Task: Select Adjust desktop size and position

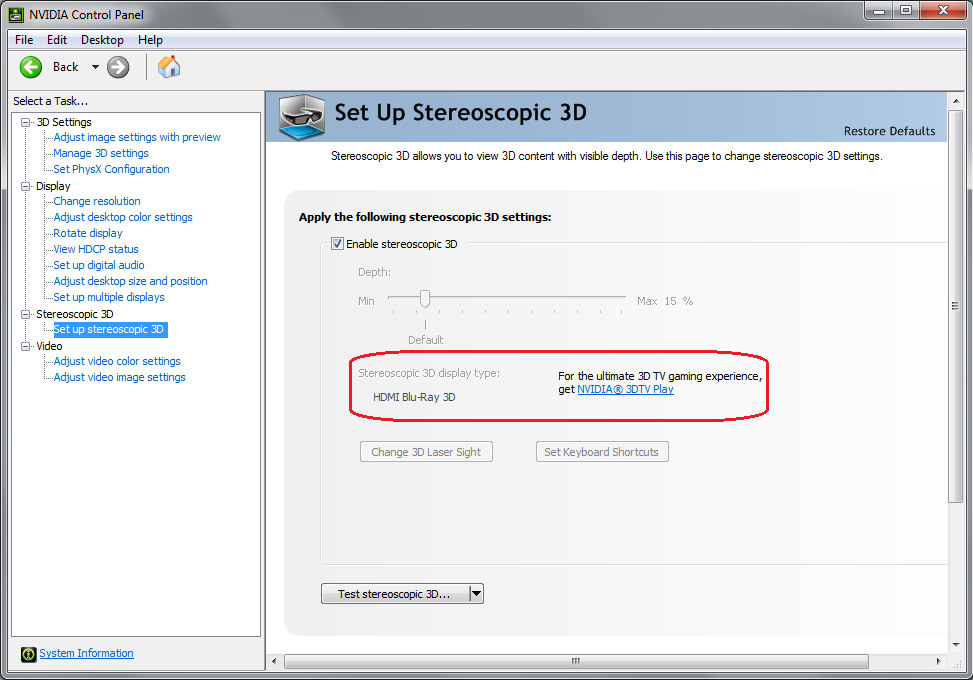Action: click(130, 281)
